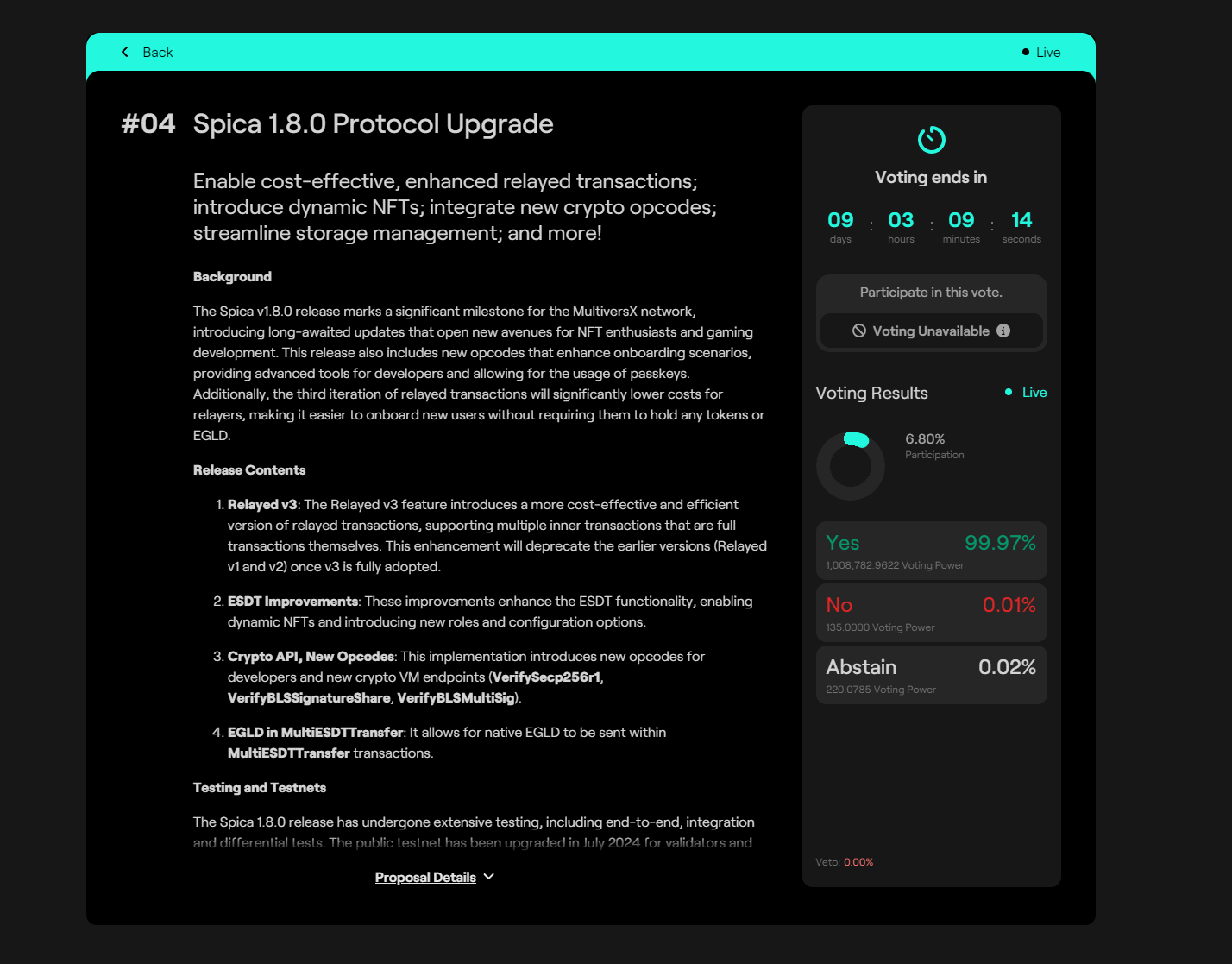The height and width of the screenshot is (964, 1232).
Task: Click the participation donut chart
Action: (851, 466)
